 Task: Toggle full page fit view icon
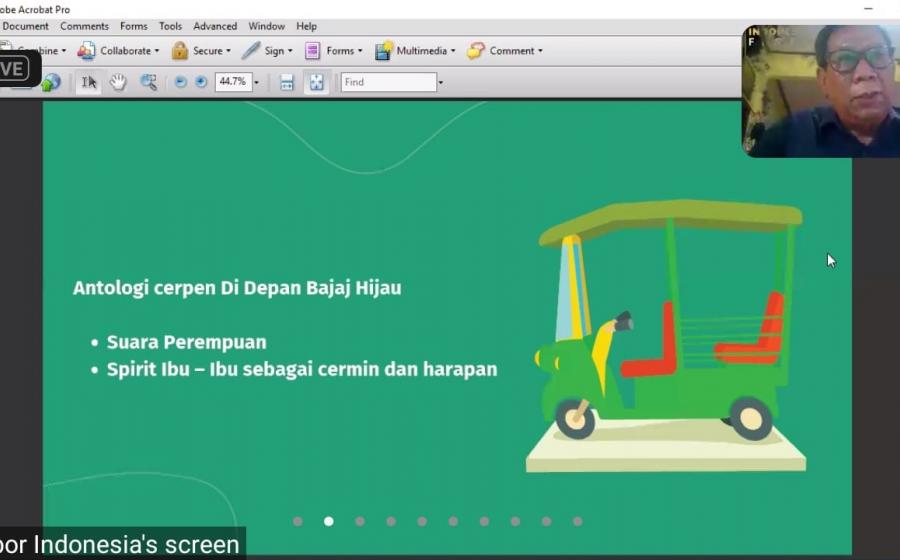pos(316,82)
